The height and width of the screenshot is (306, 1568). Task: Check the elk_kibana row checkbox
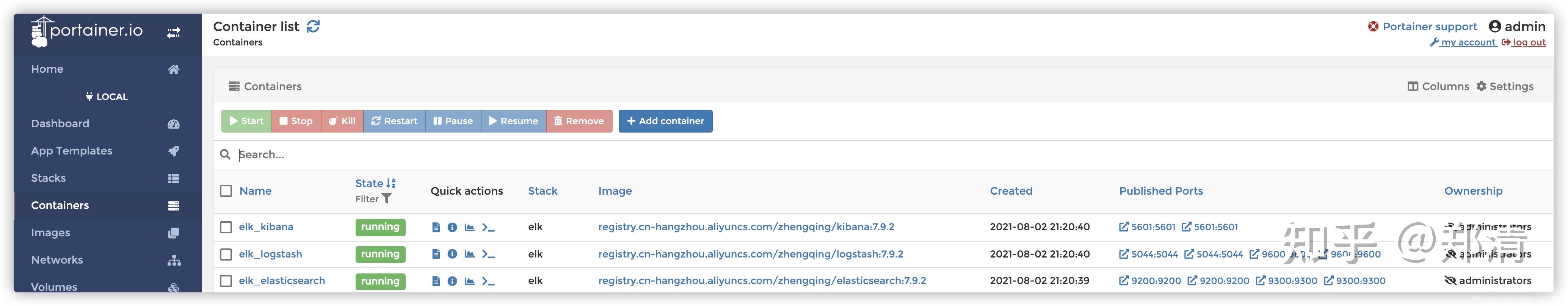click(226, 227)
